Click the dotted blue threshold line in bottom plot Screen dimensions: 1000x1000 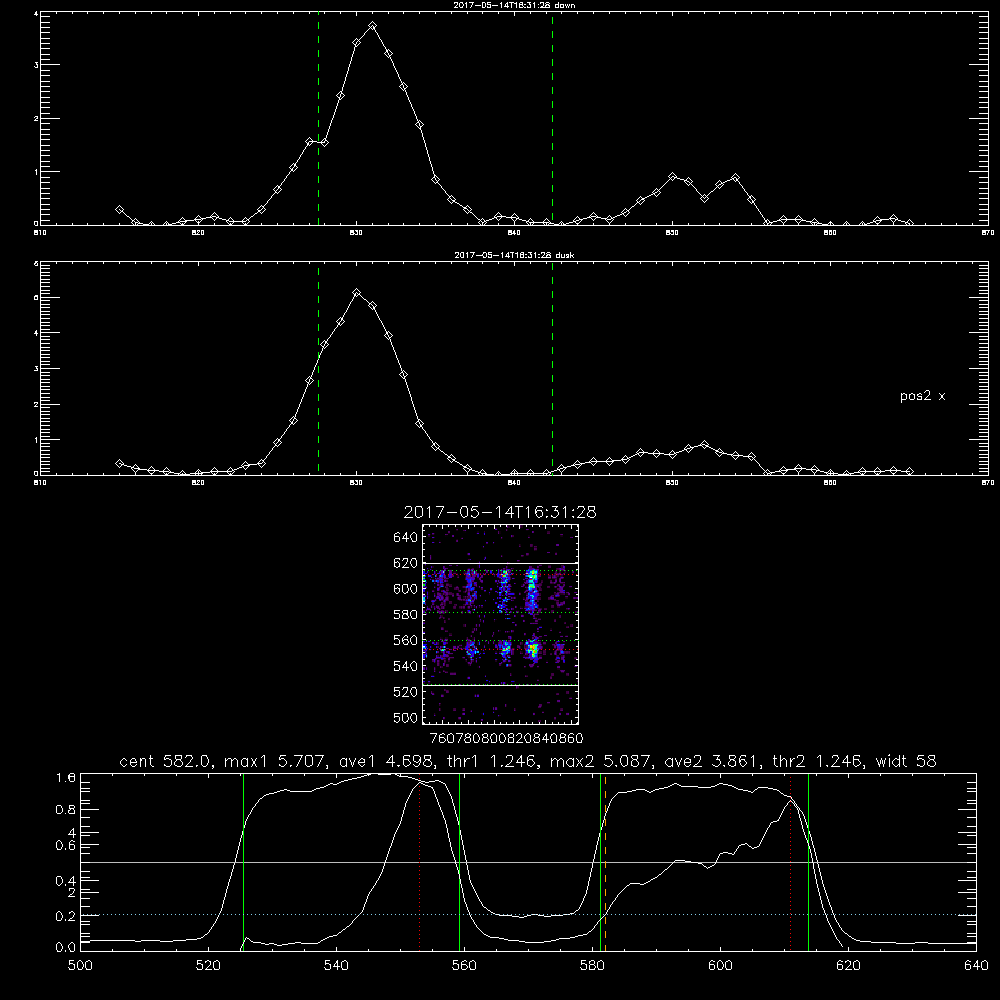pyautogui.click(x=528, y=915)
